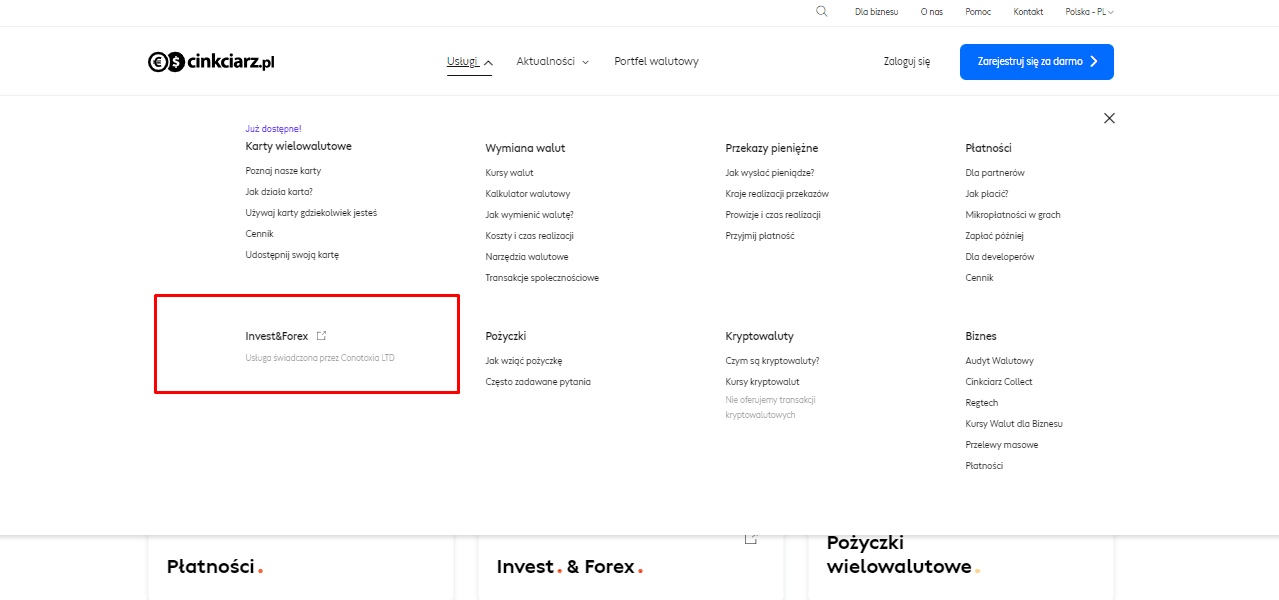Open Wymiana walut heading
The height and width of the screenshot is (600, 1279).
[525, 148]
